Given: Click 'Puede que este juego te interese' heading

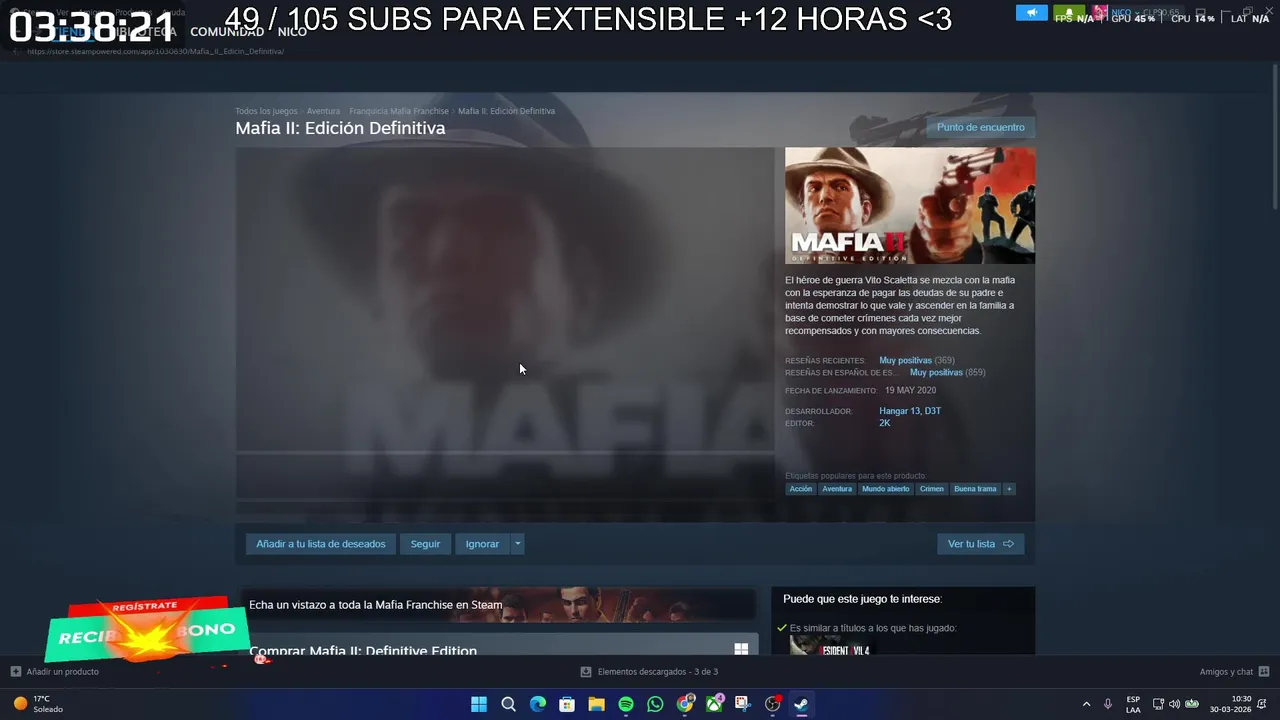Looking at the screenshot, I should click(x=862, y=599).
